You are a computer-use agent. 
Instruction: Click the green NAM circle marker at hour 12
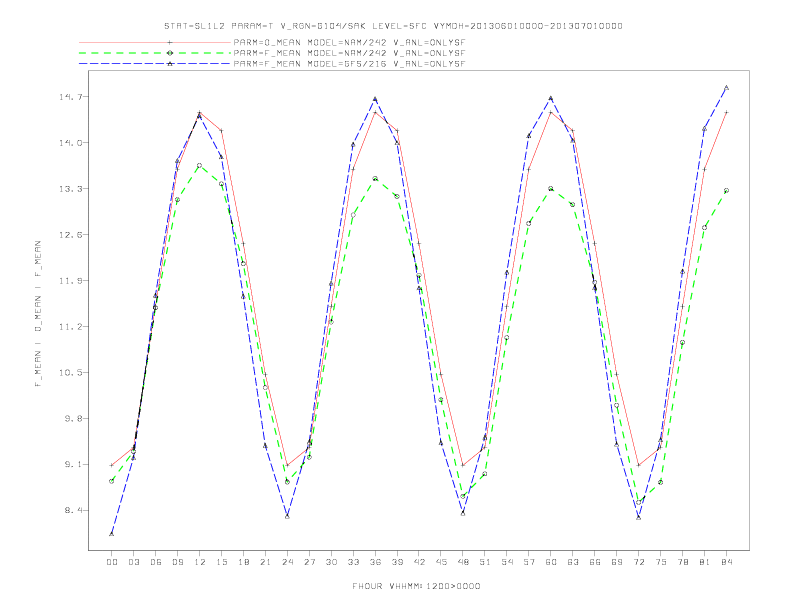coord(200,166)
